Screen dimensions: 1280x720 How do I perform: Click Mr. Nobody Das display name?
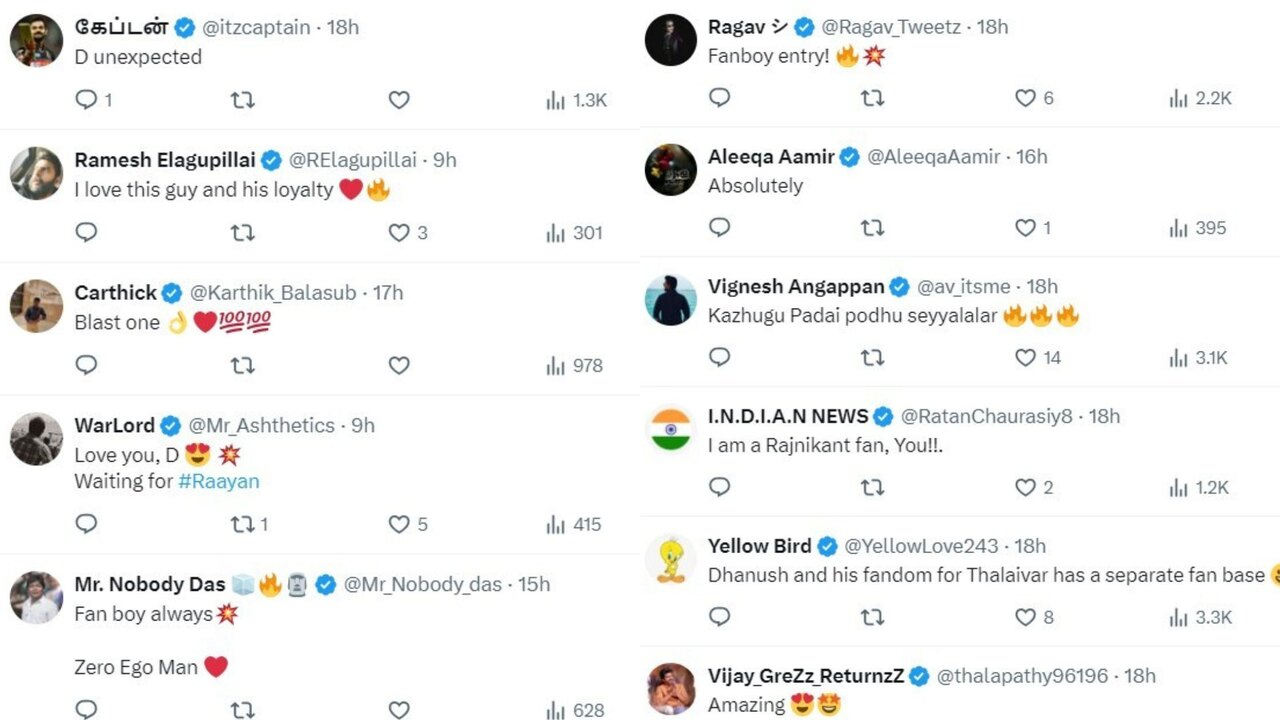[149, 584]
